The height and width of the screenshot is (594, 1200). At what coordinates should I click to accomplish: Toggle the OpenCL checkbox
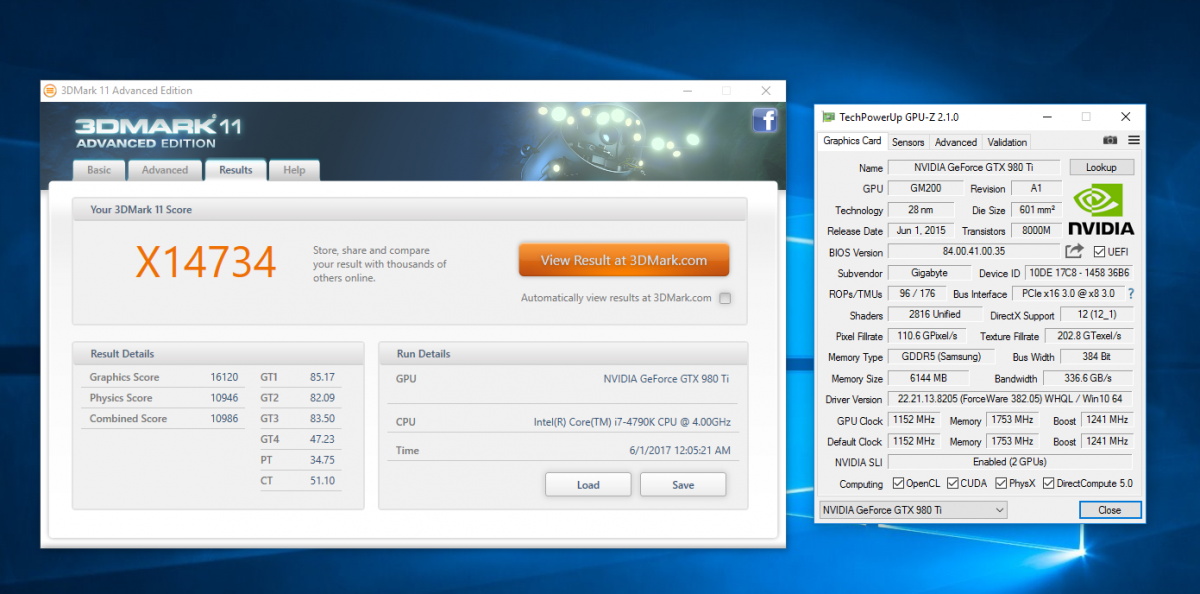[x=897, y=484]
